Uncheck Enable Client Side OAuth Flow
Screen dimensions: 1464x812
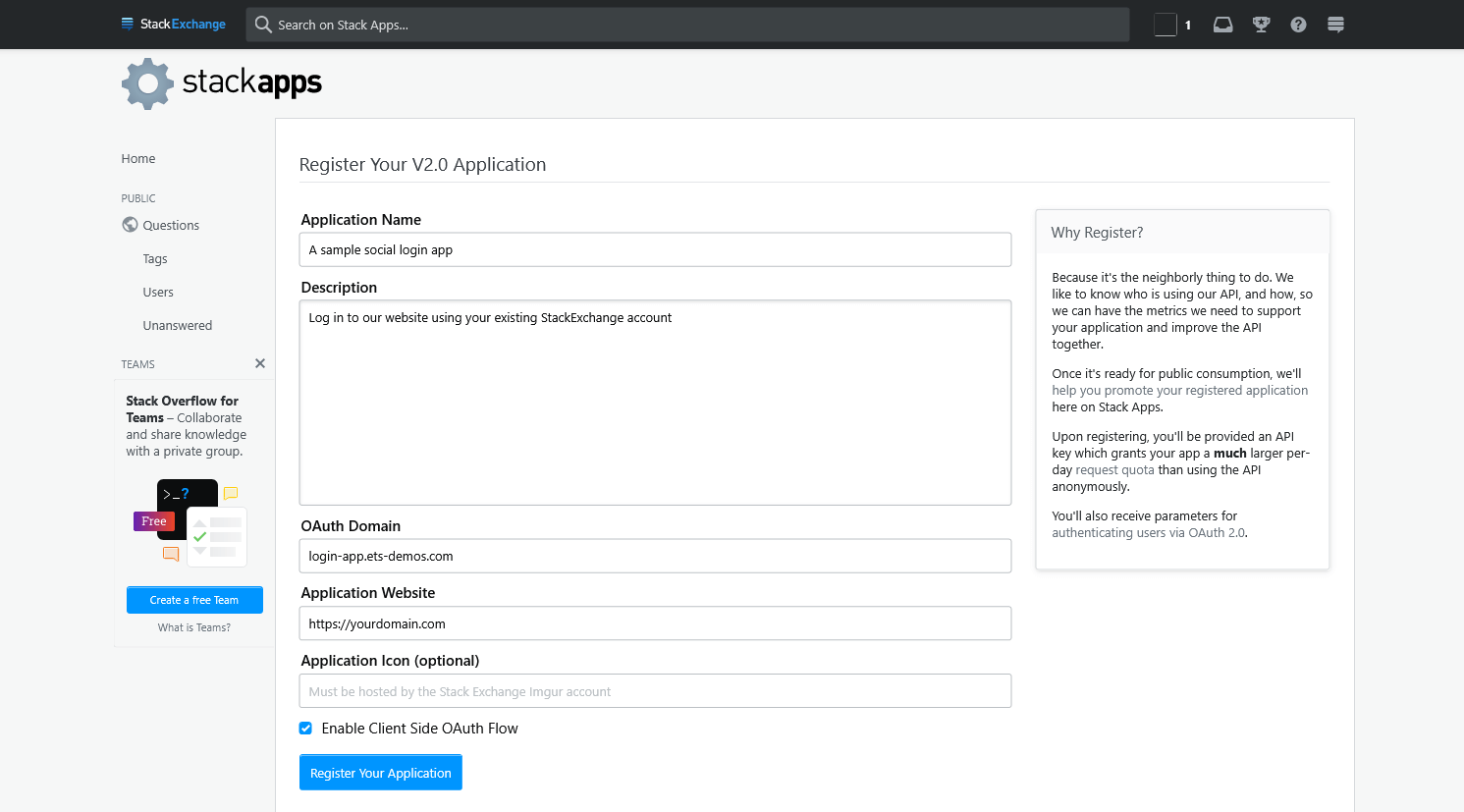tap(305, 729)
